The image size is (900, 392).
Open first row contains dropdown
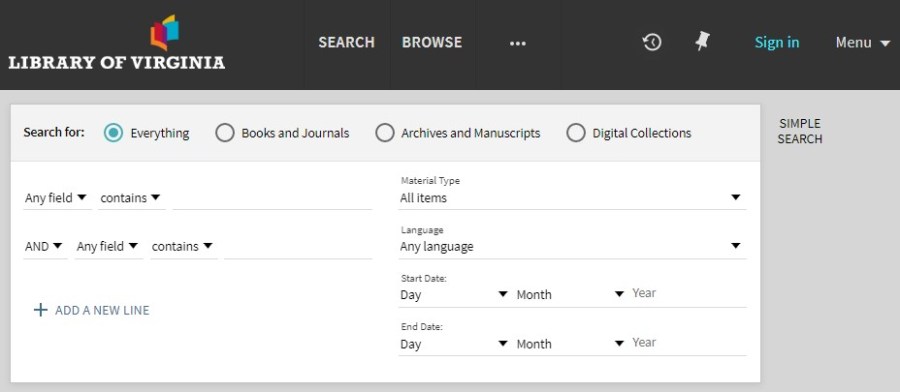pyautogui.click(x=131, y=198)
